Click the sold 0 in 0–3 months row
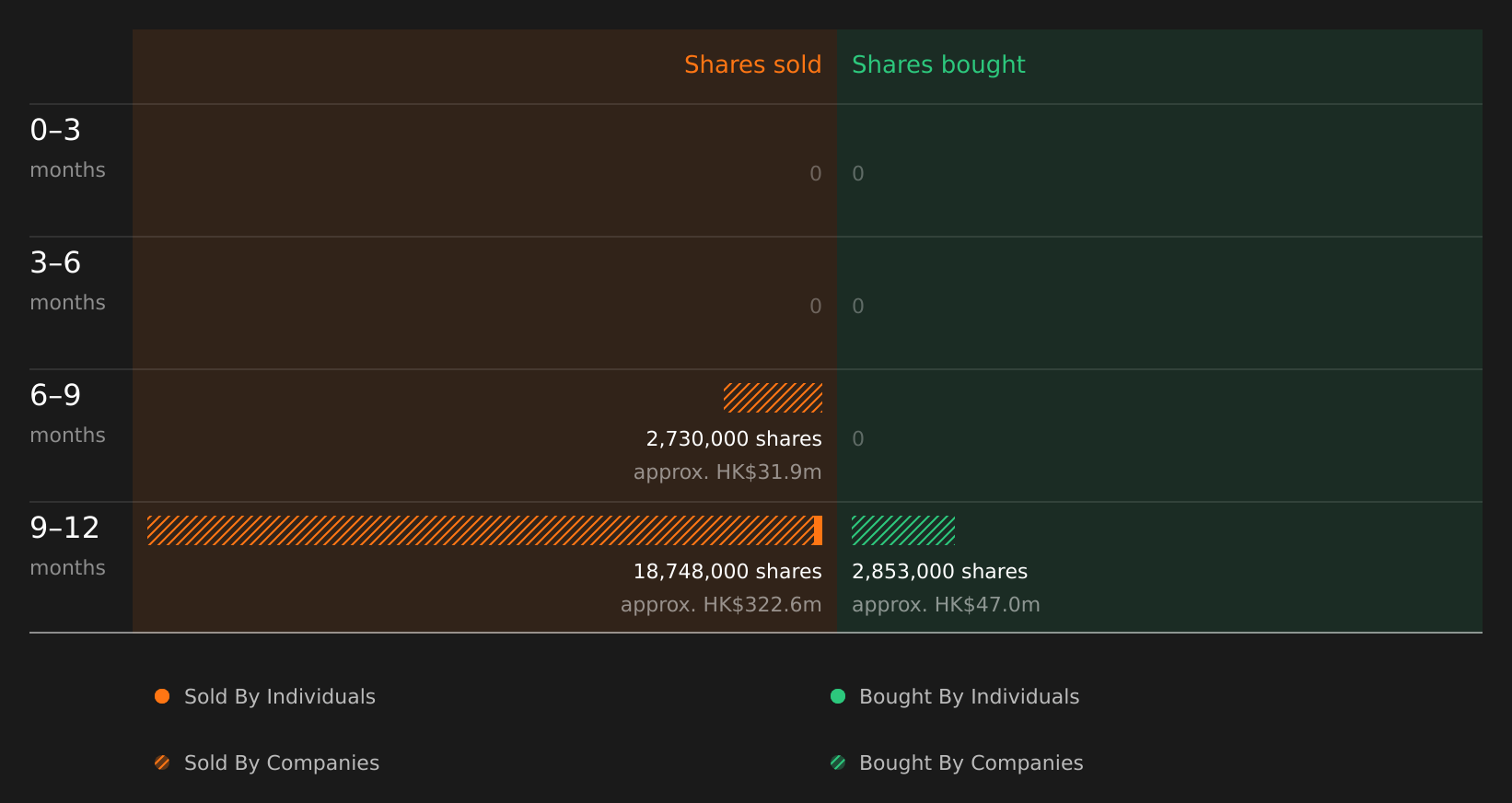 [x=816, y=174]
